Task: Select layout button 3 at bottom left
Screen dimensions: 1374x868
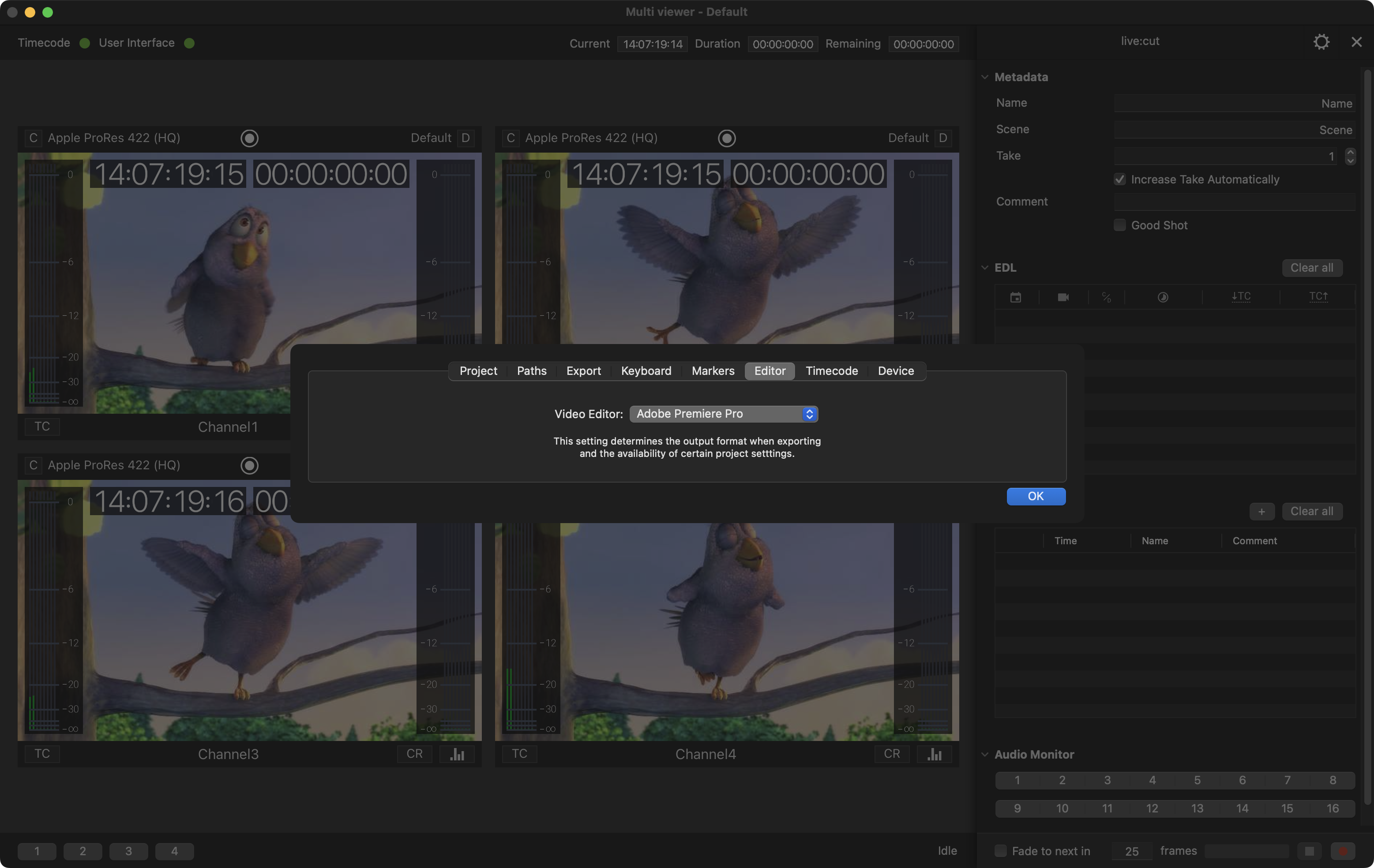Action: pos(128,851)
